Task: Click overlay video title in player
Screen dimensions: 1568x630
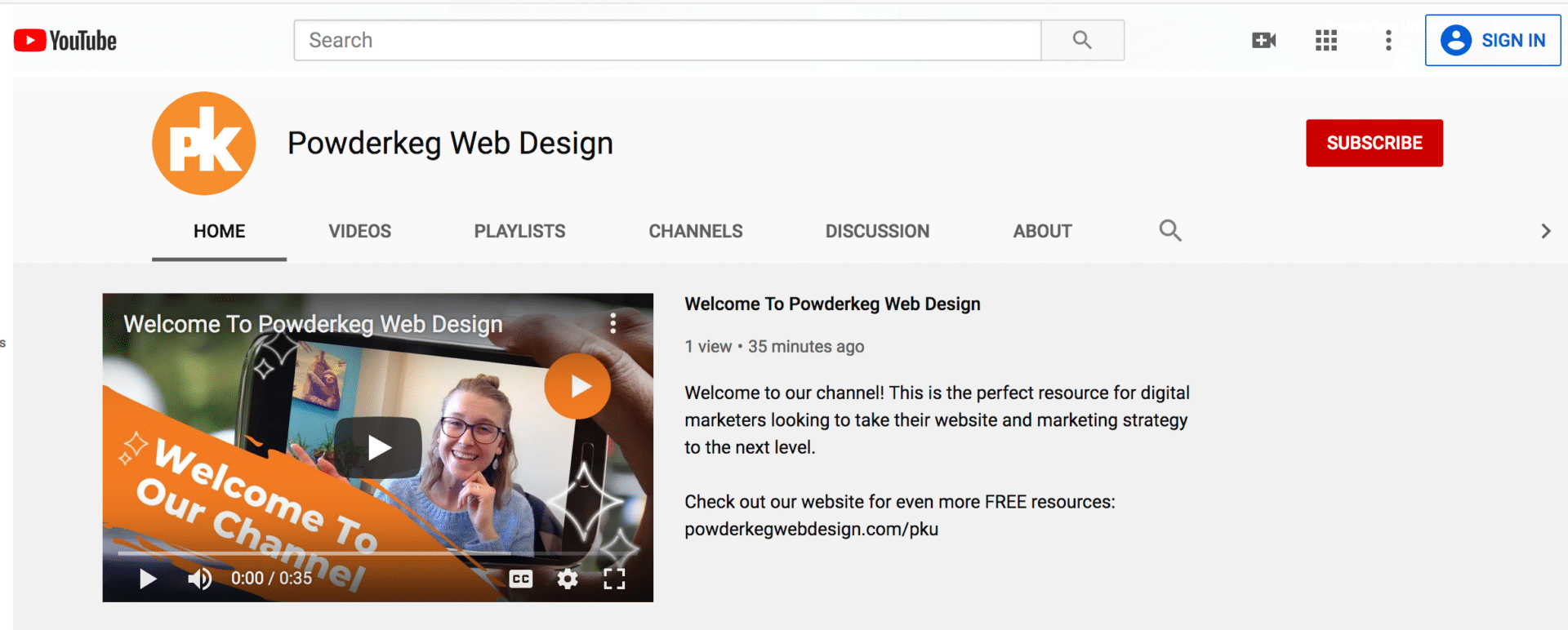Action: pyautogui.click(x=313, y=324)
